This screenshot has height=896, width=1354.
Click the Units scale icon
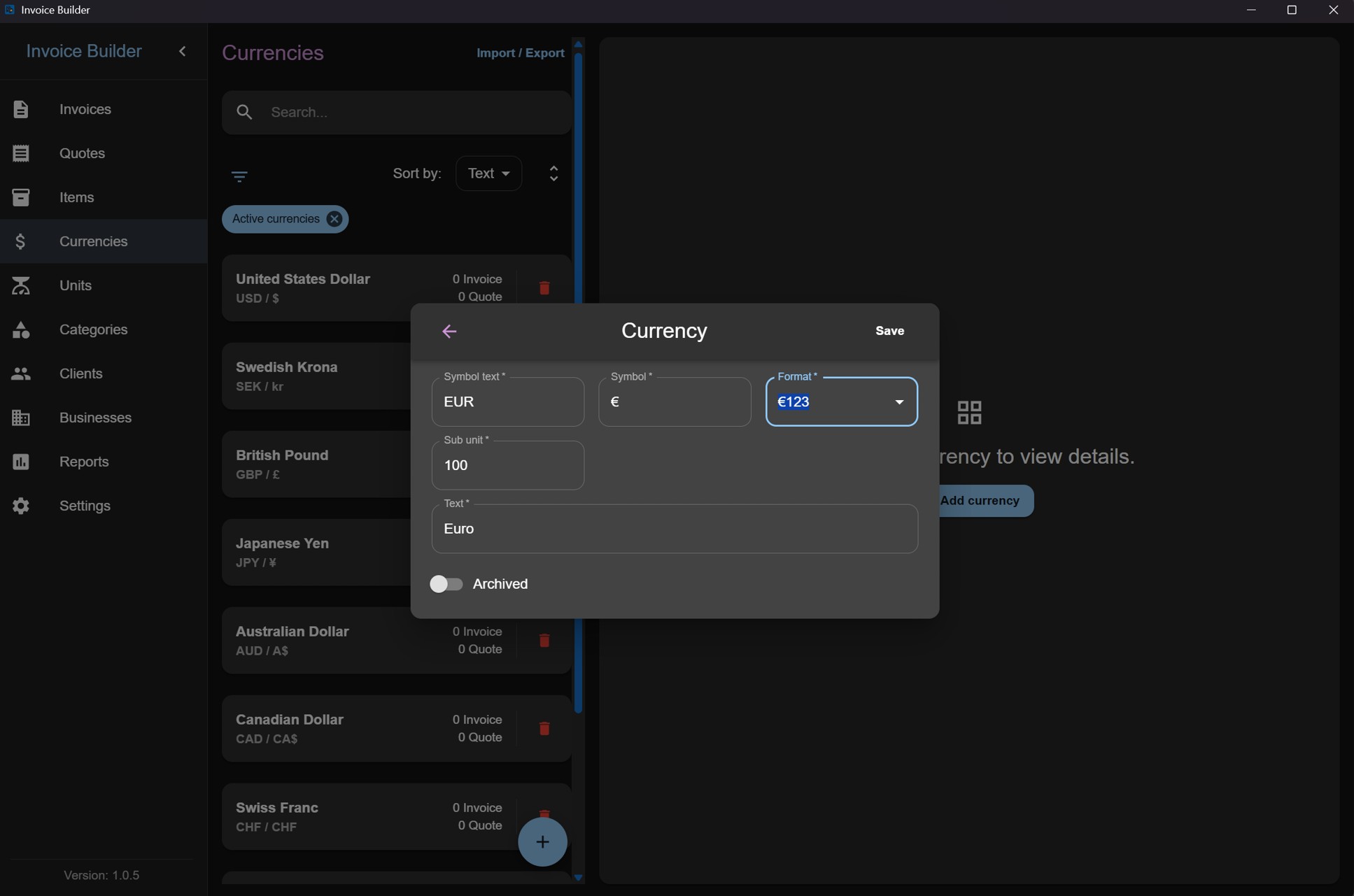pyautogui.click(x=21, y=285)
